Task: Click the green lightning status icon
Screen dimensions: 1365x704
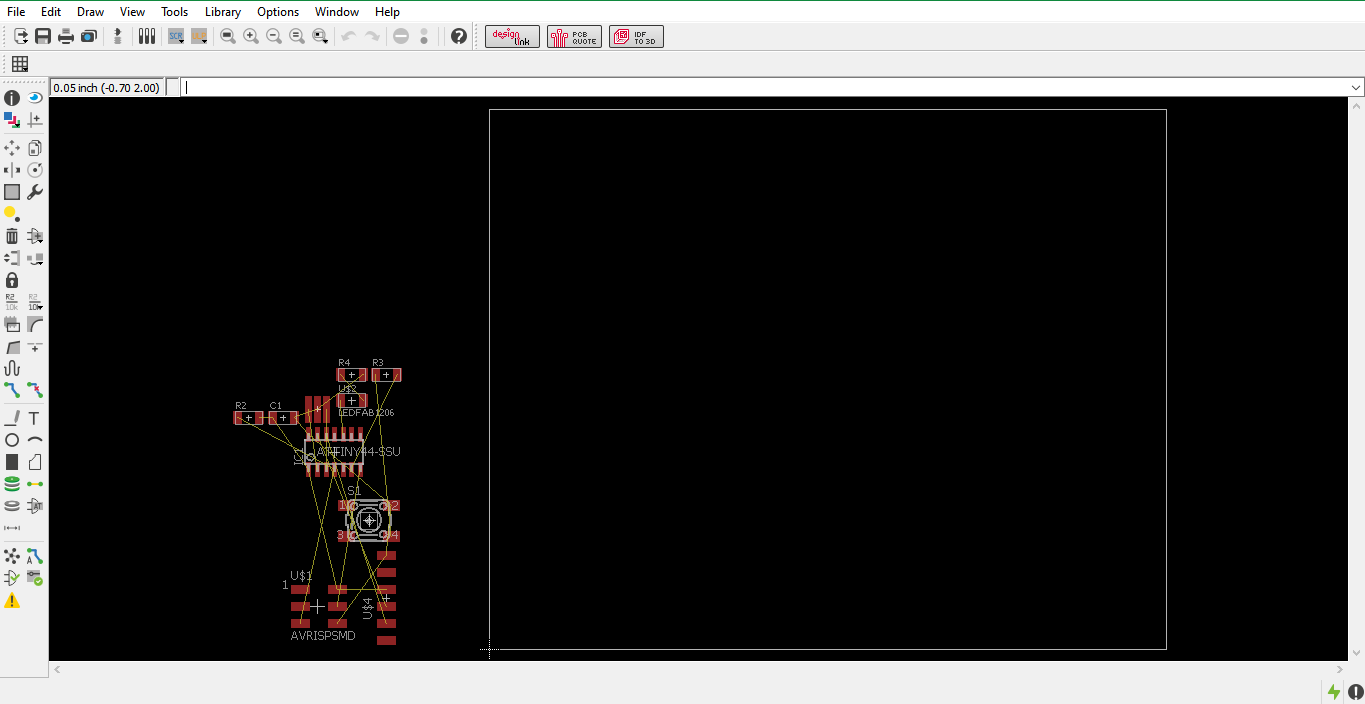Action: [x=1334, y=691]
